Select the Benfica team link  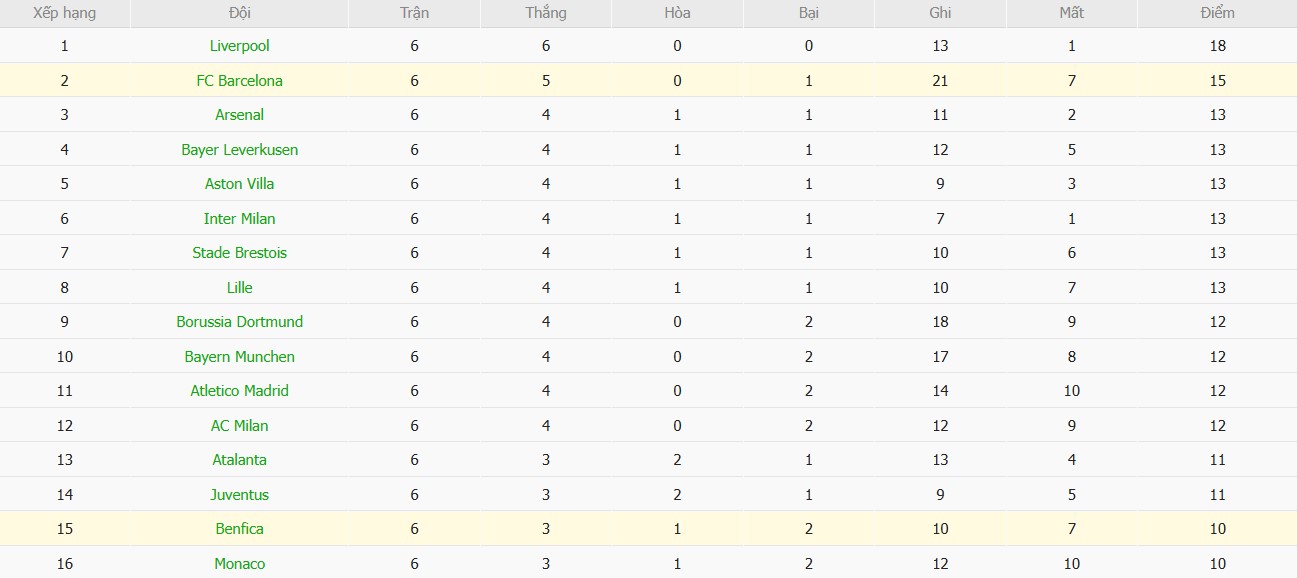(x=240, y=529)
